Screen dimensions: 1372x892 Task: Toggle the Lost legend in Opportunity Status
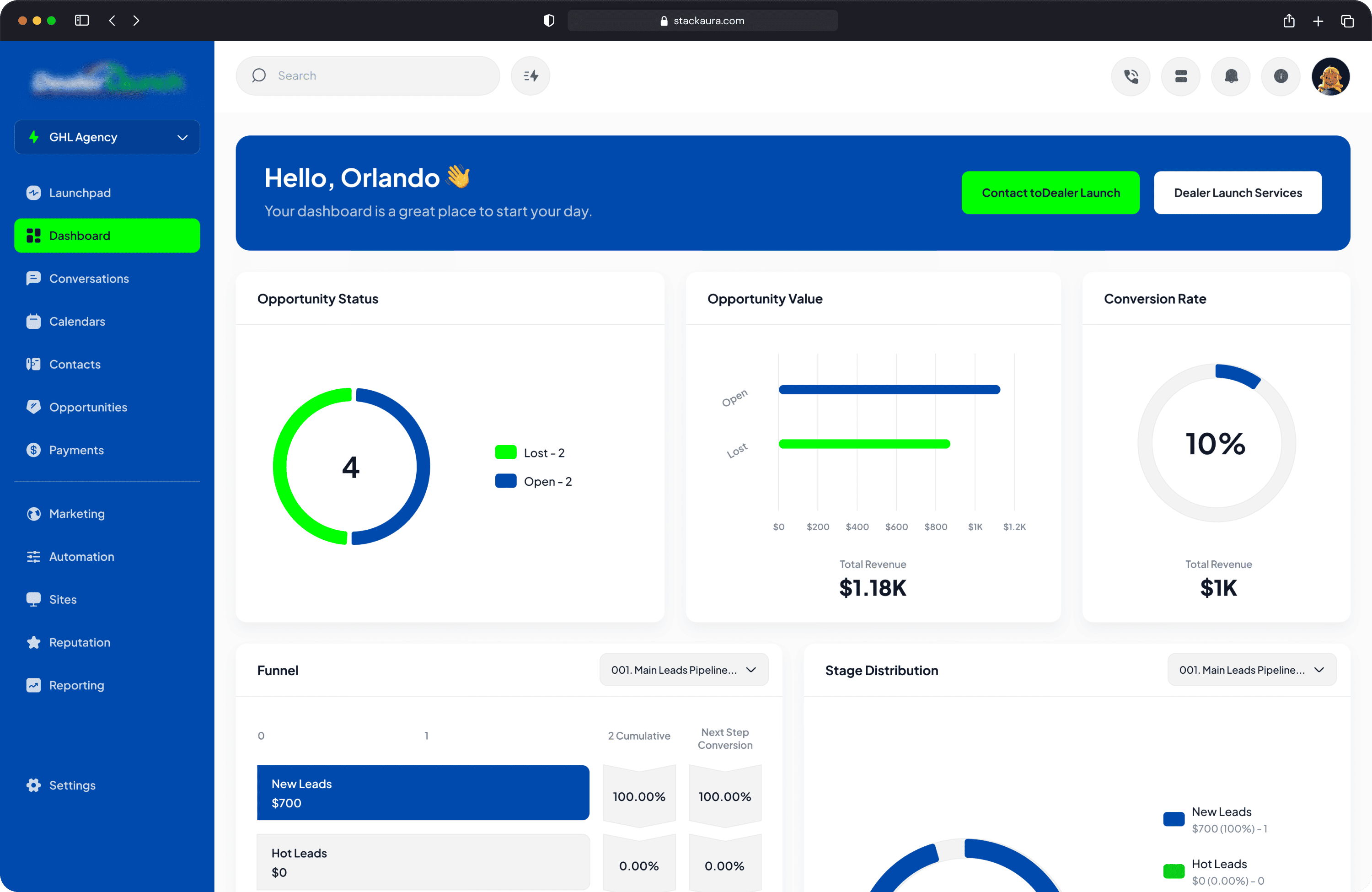pos(530,452)
